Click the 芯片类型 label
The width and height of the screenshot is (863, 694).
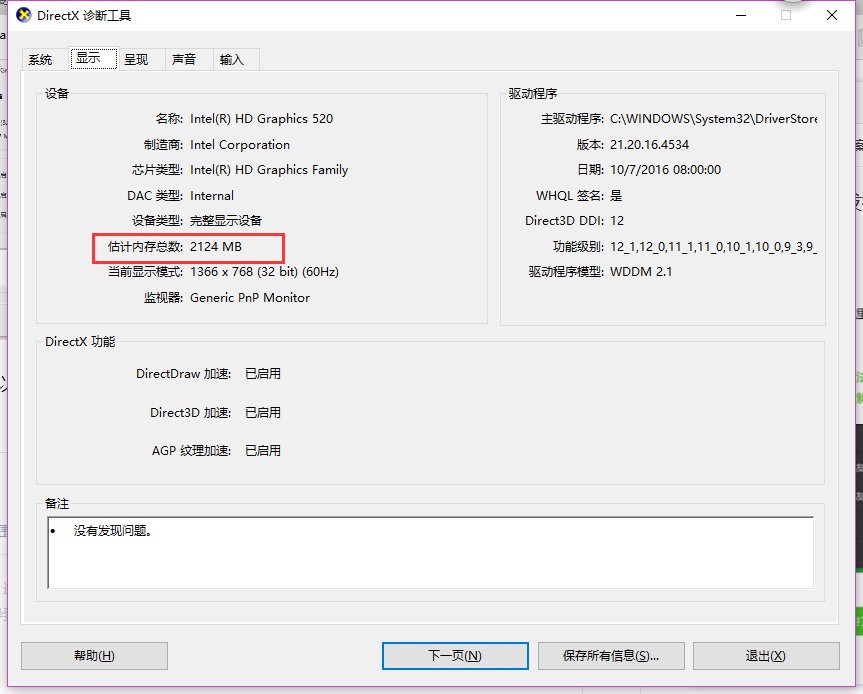[157, 170]
